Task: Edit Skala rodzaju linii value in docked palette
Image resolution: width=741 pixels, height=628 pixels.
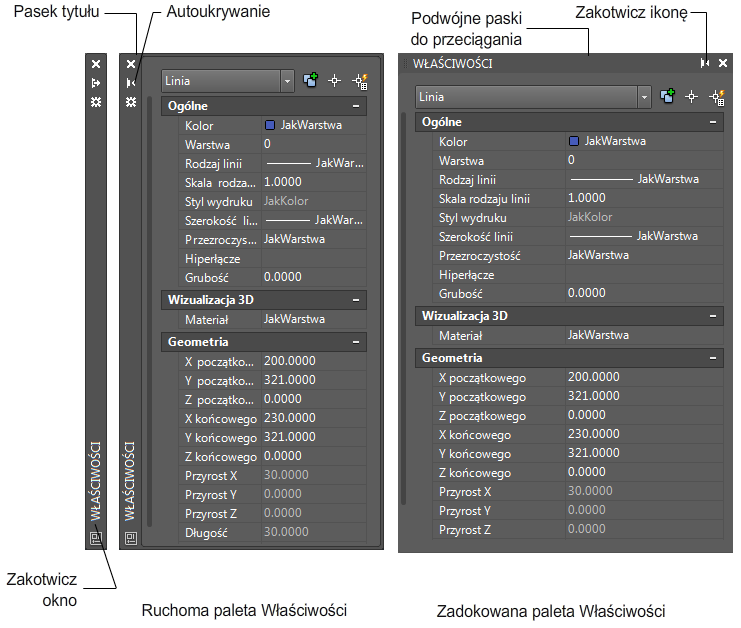Action: (x=644, y=198)
